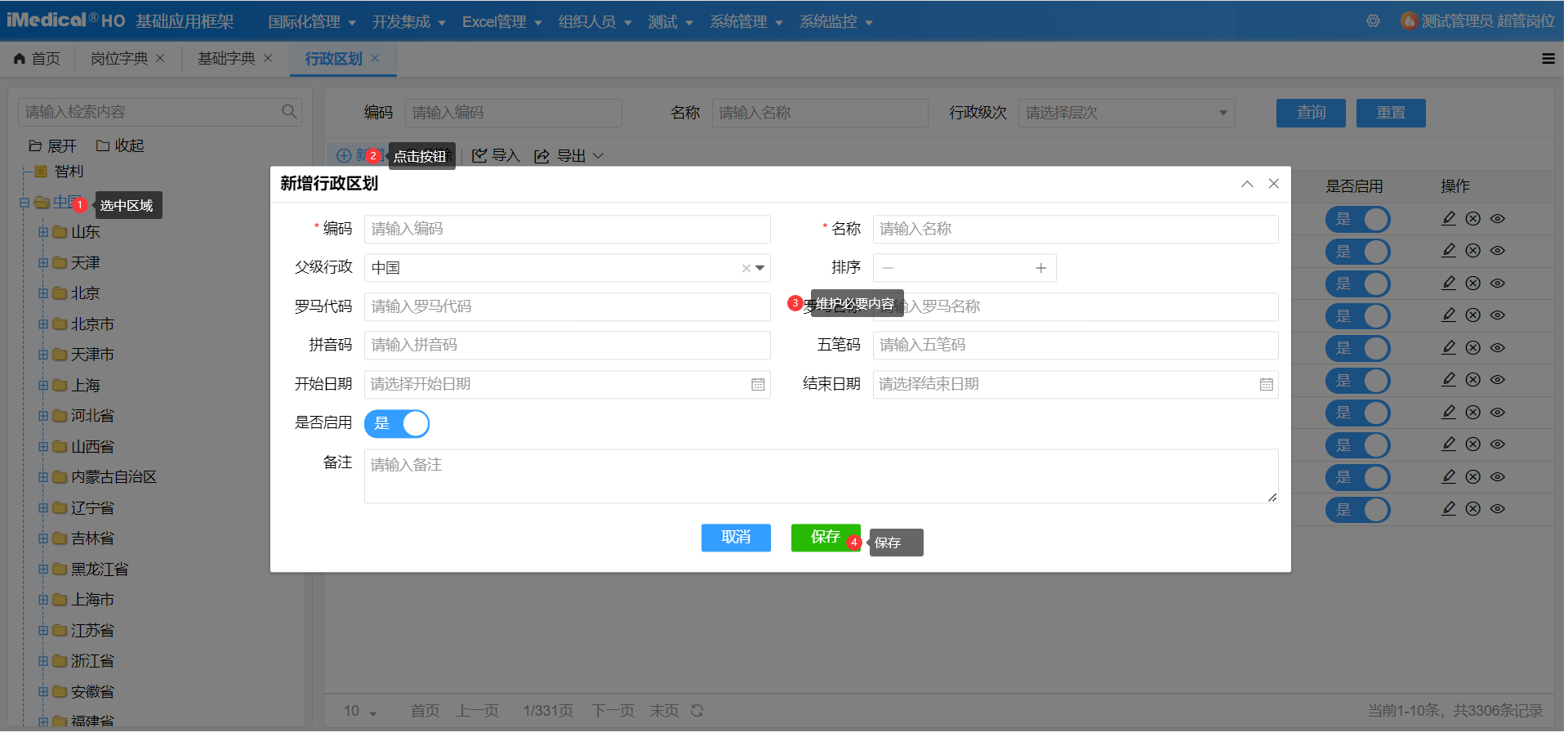This screenshot has width=1568, height=737.
Task: Disable the 是否启用 toggle in the dialog
Action: tap(397, 423)
